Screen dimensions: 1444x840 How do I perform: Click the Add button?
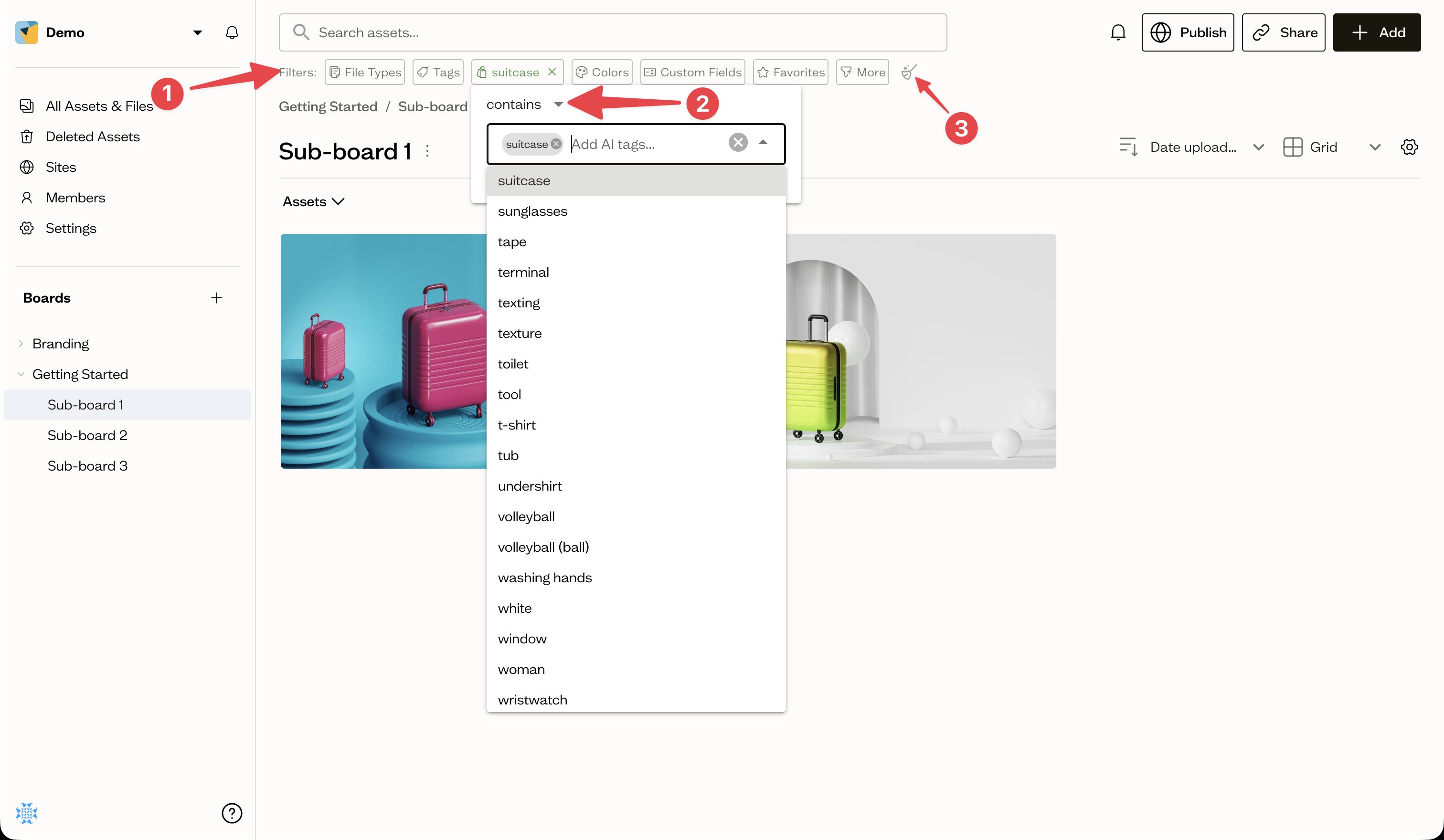[1376, 32]
